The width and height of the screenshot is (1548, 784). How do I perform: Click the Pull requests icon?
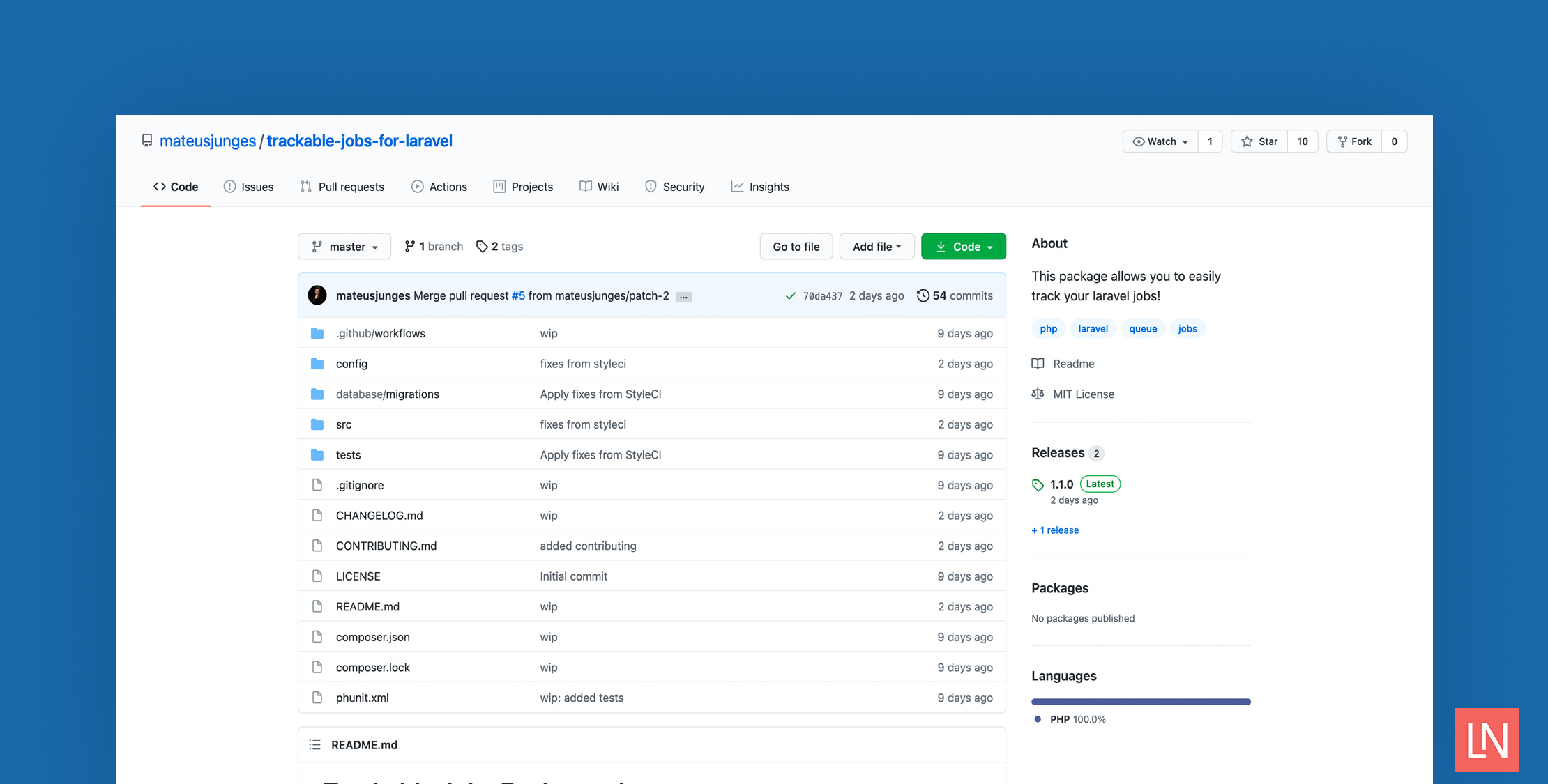click(306, 187)
